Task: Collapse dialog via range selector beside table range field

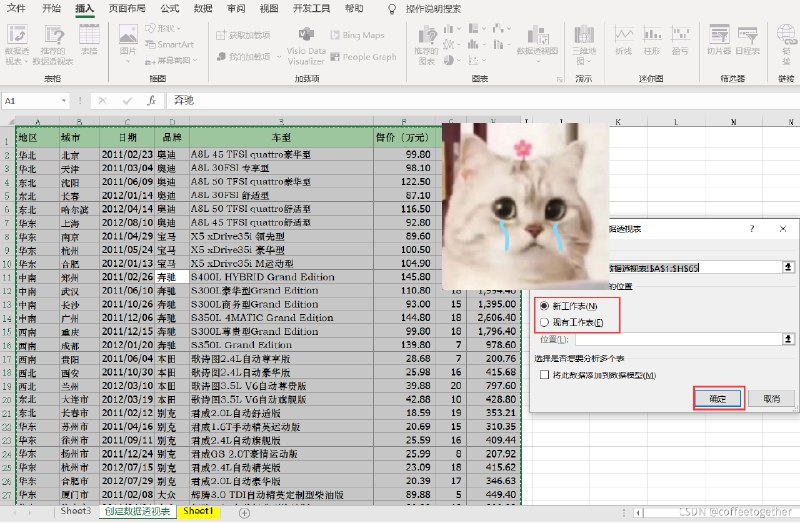Action: point(788,267)
